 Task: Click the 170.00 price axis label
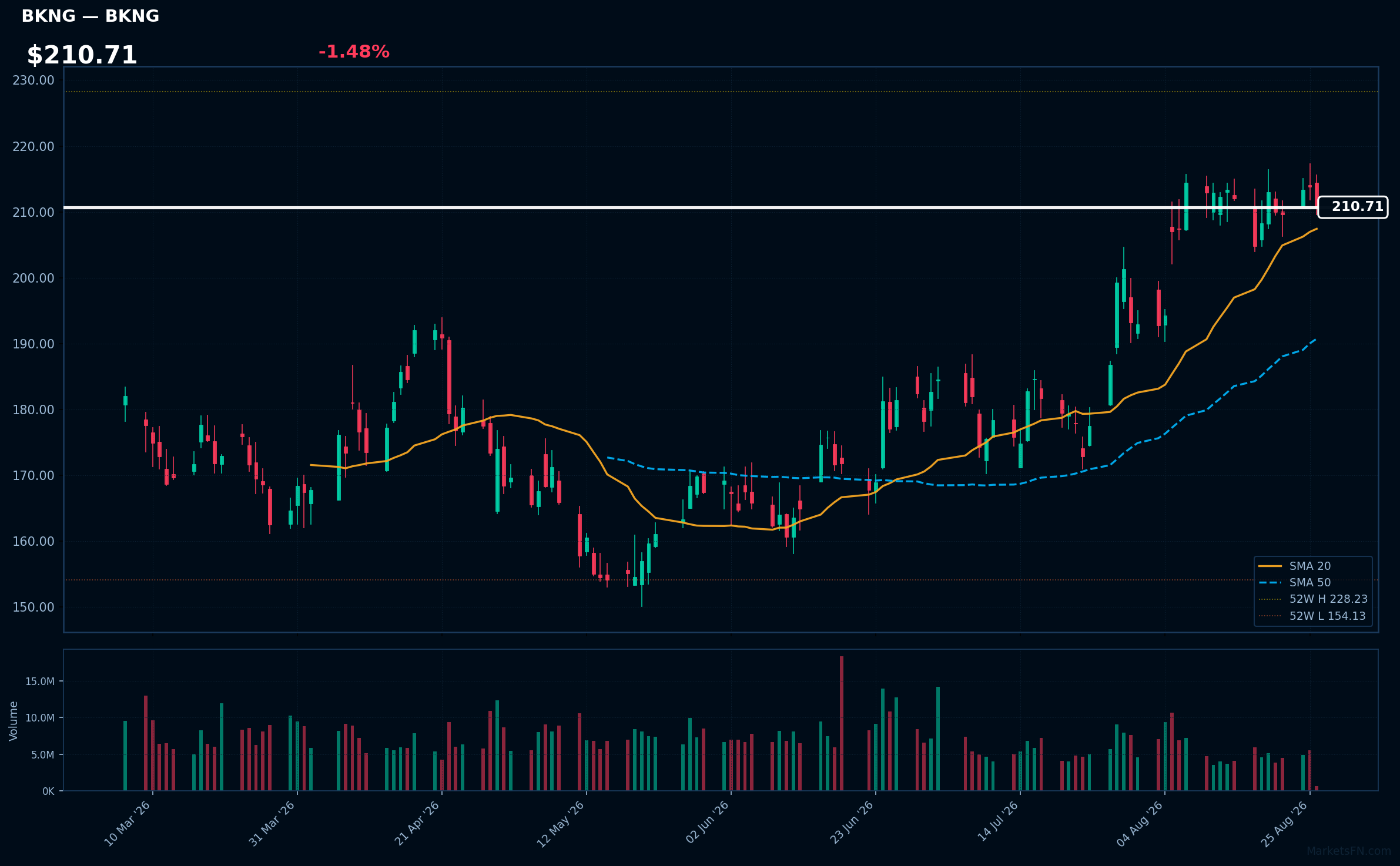click(34, 475)
